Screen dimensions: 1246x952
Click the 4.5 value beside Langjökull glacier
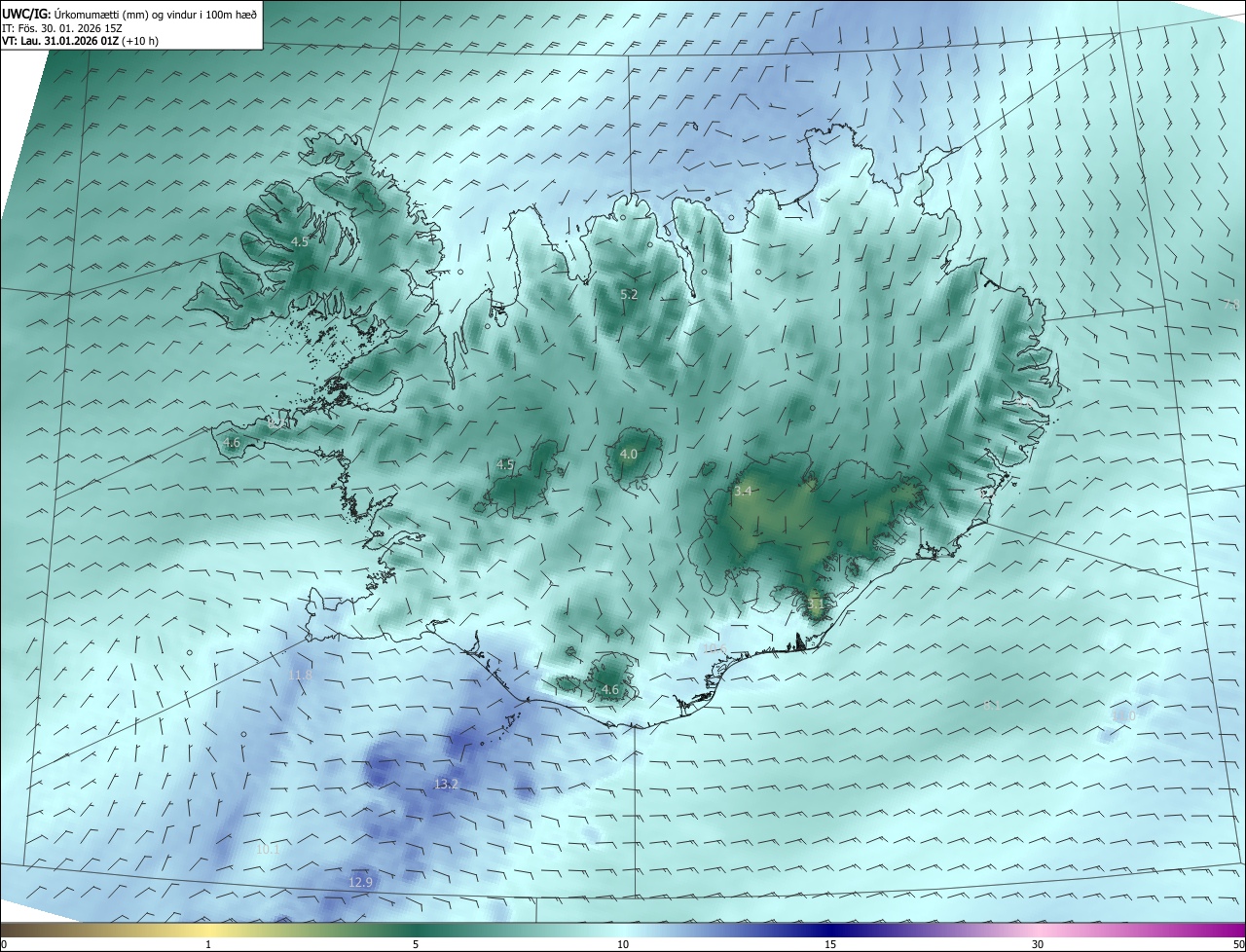click(x=505, y=465)
